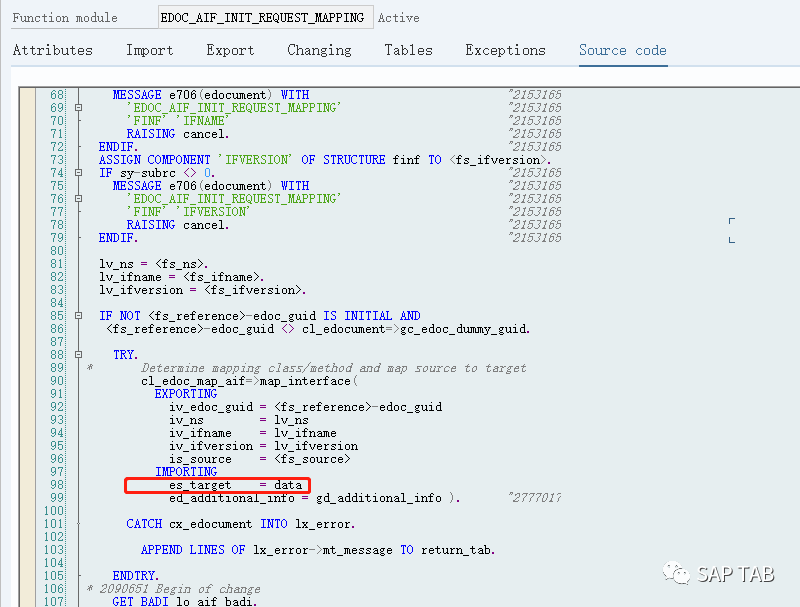Click line number 98 in the gutter
800x607 pixels.
pos(57,485)
